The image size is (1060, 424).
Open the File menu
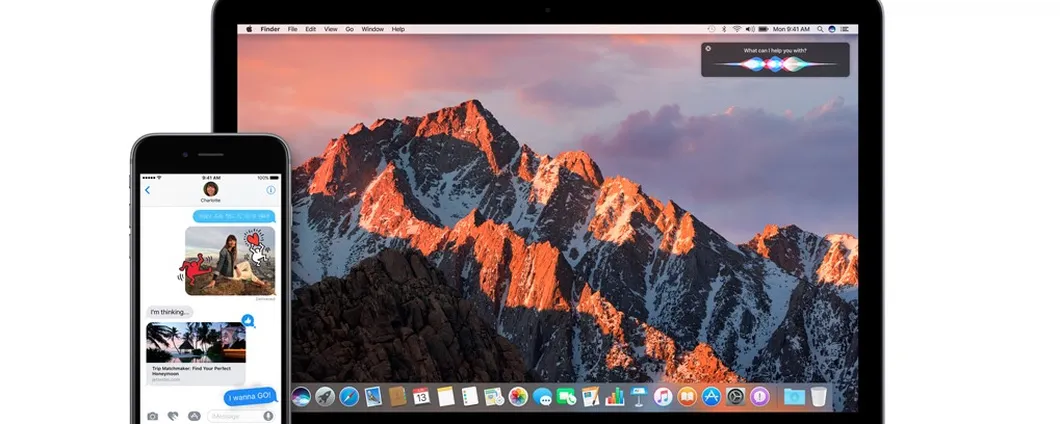point(293,29)
